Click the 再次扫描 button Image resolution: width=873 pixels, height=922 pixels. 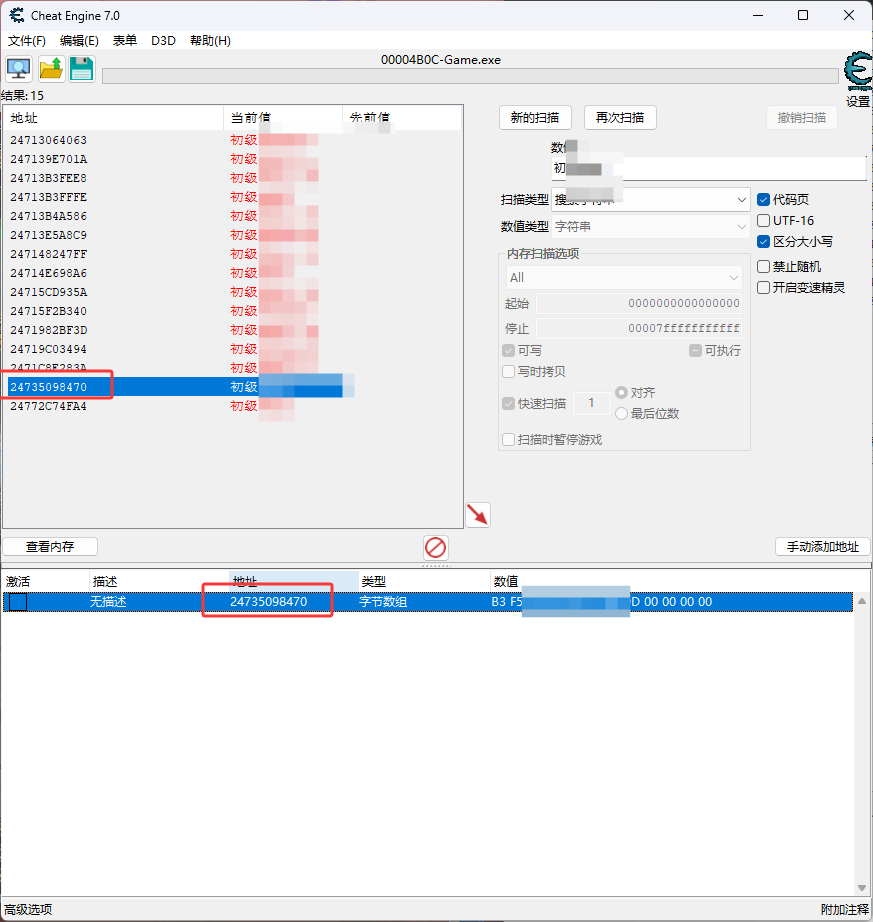point(620,118)
